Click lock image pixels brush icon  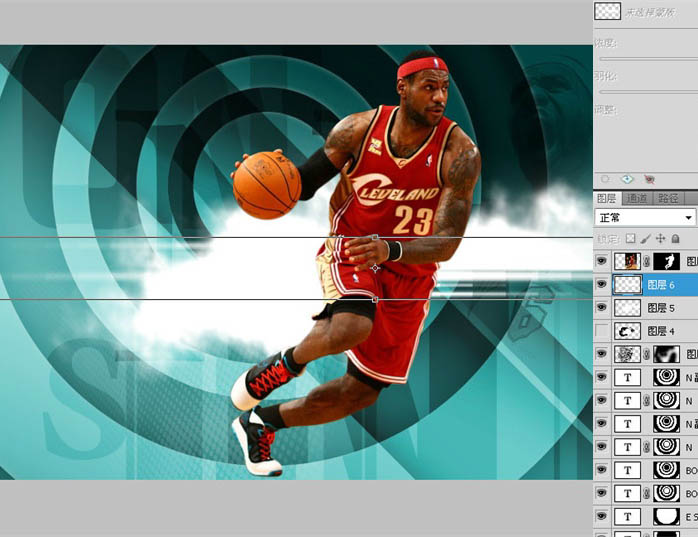645,239
